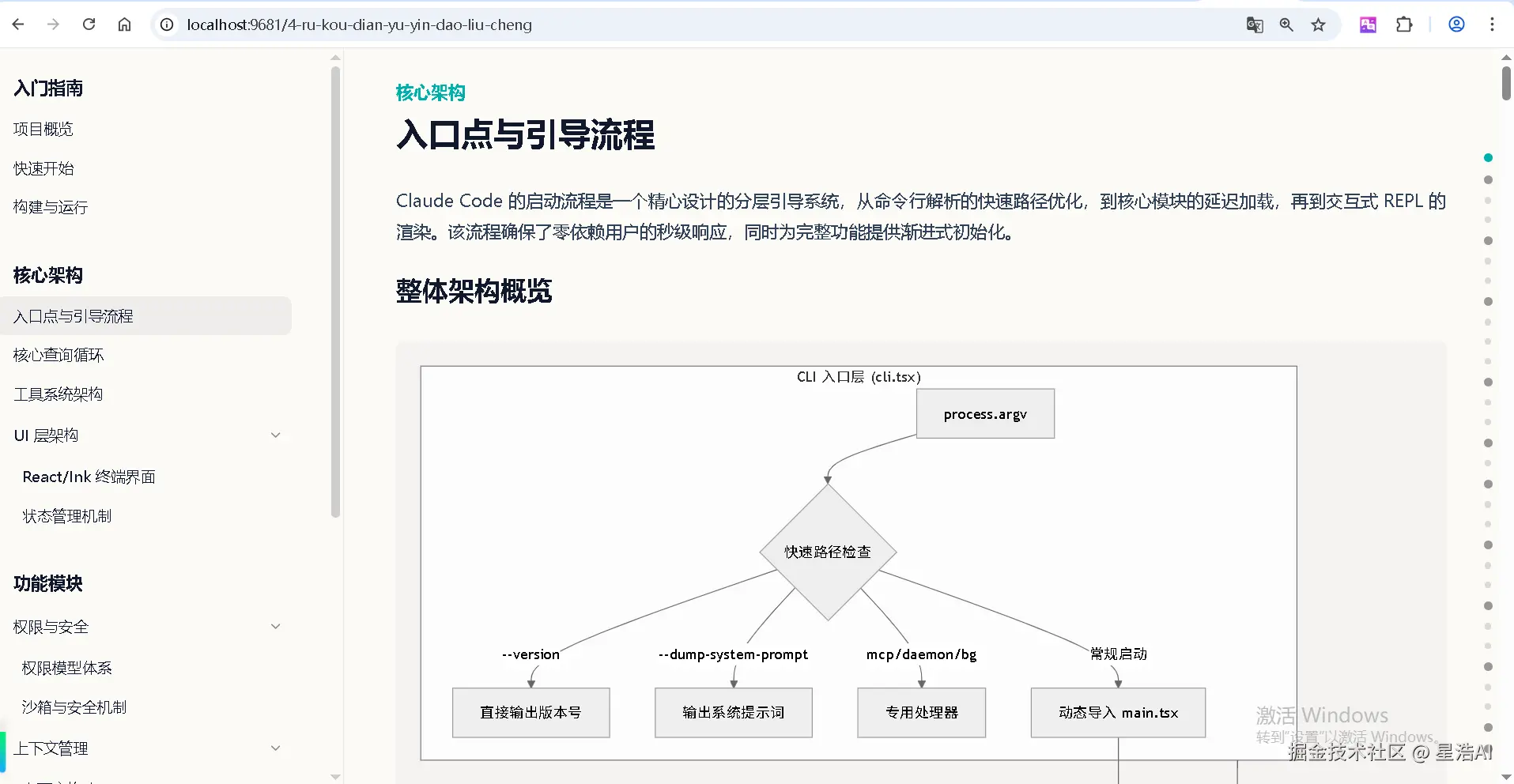
Task: Open the purple extension icon in toolbar
Action: click(x=1368, y=24)
